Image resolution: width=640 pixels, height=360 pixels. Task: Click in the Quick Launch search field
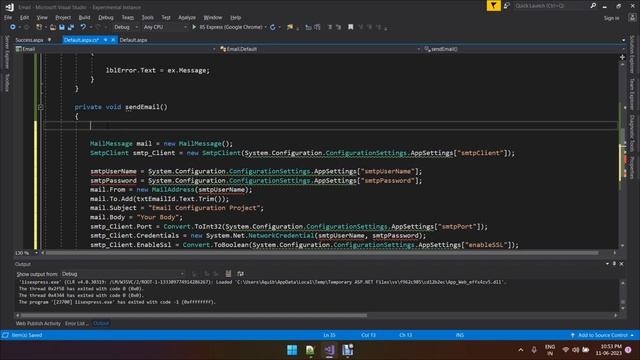[x=550, y=6]
